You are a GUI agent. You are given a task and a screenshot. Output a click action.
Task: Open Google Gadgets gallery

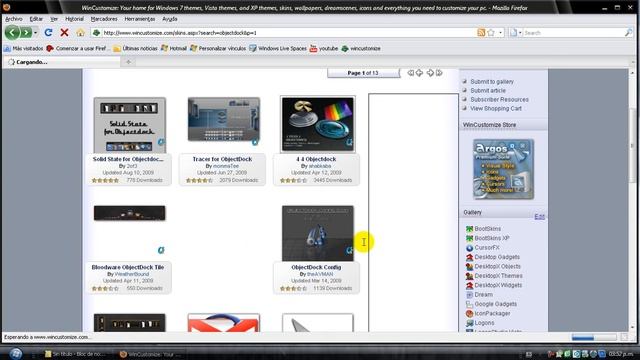495,304
